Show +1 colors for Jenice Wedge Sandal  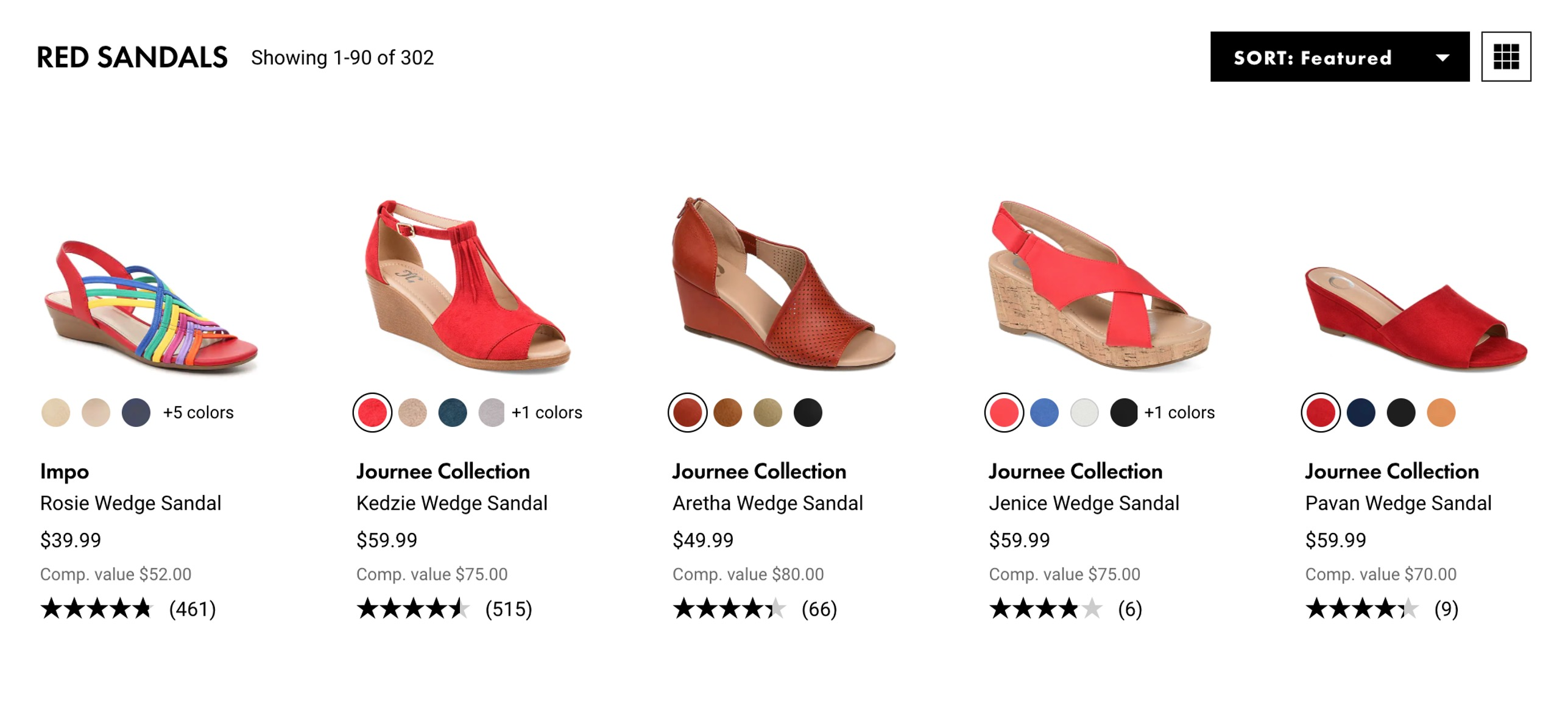(x=1179, y=413)
